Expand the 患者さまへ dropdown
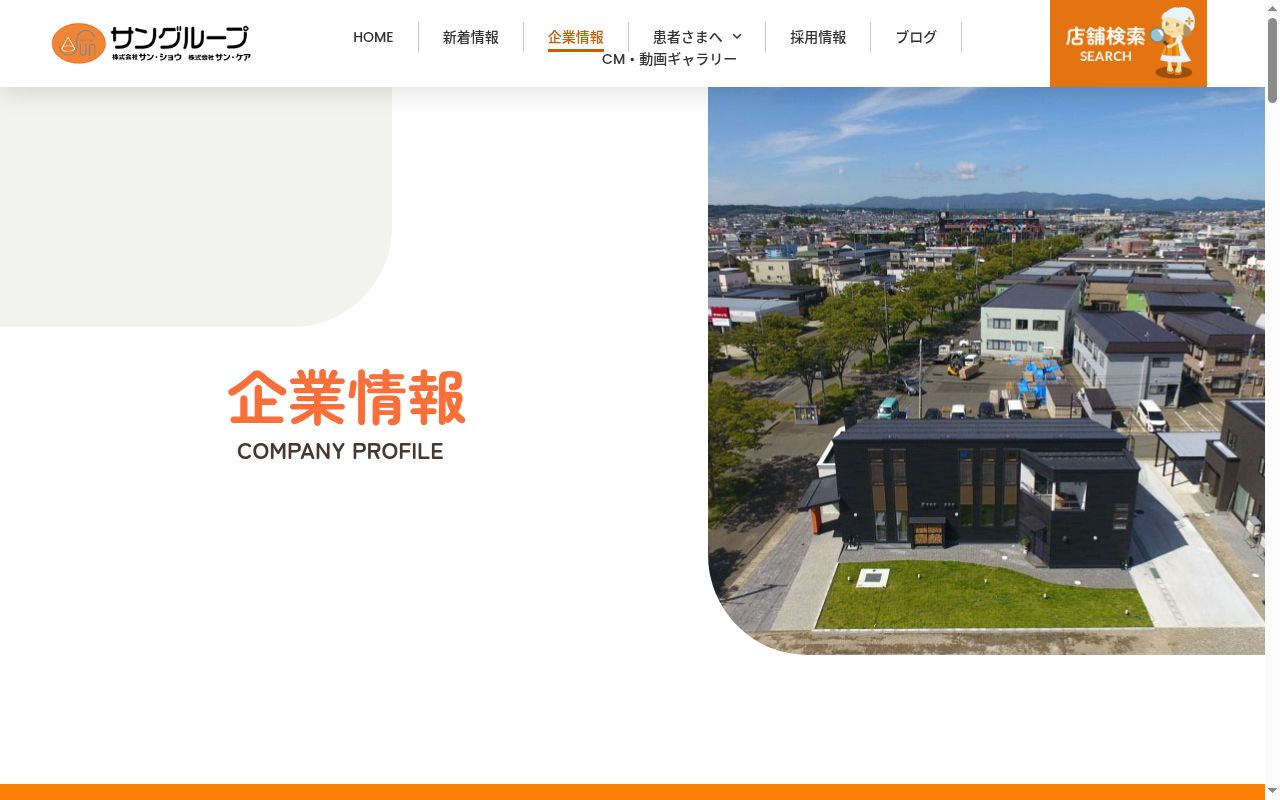The image size is (1280, 800). 697,37
